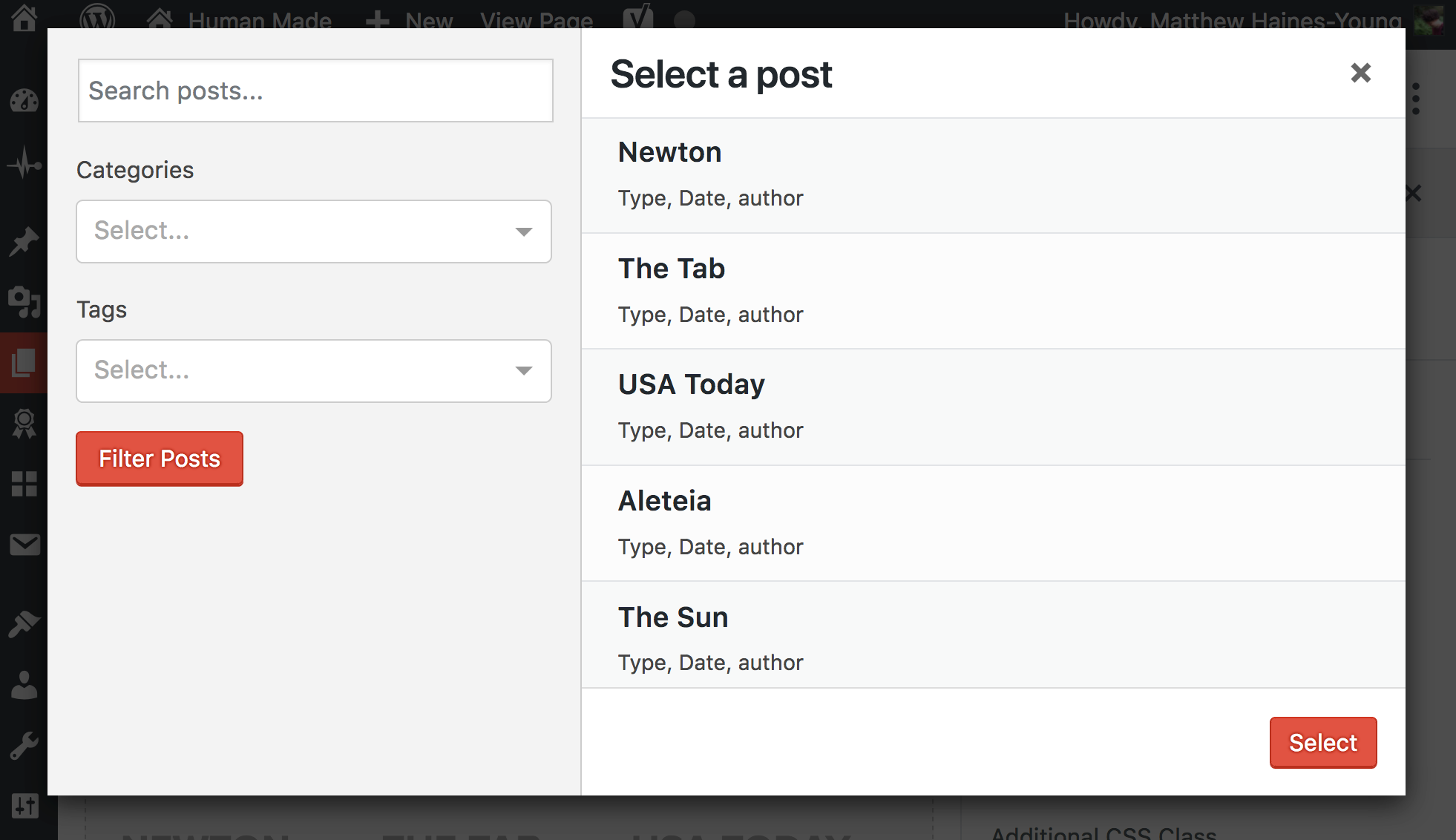Screen dimensions: 1456x840
Task: Open the Jetpack activity pulse sidebar icon
Action: [24, 163]
